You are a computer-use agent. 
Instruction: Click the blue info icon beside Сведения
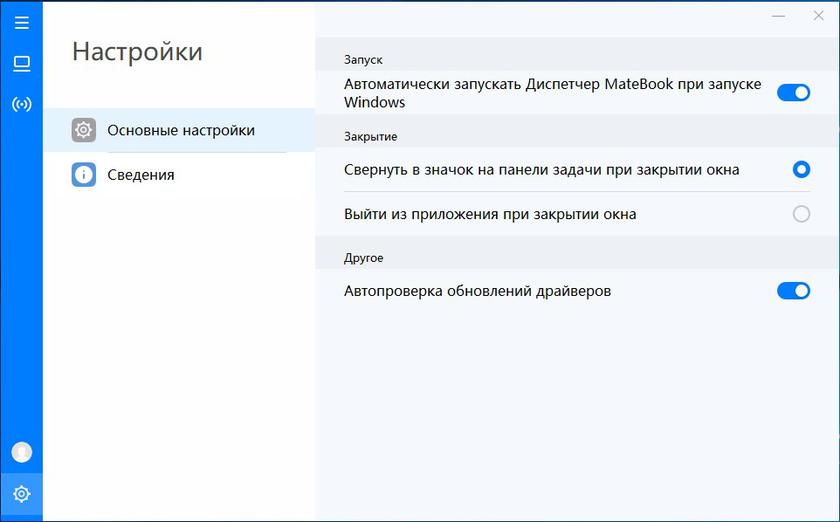click(x=84, y=175)
